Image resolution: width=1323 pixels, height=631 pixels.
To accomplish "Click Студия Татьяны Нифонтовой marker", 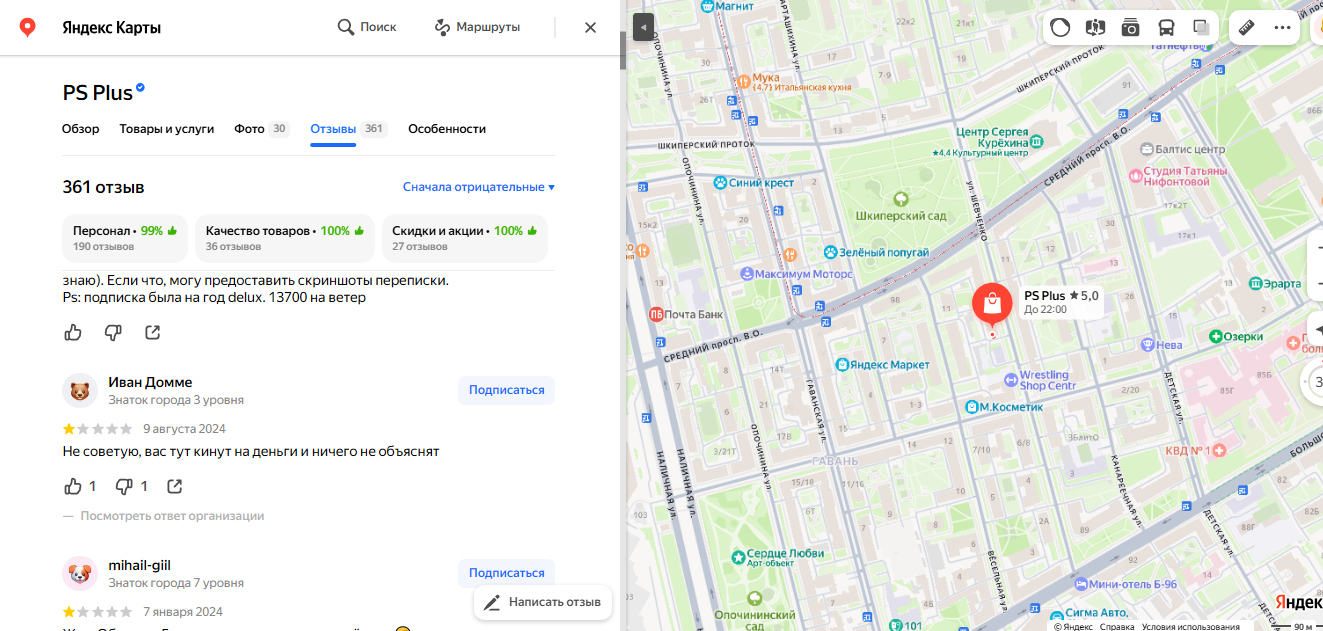I will 1135,175.
